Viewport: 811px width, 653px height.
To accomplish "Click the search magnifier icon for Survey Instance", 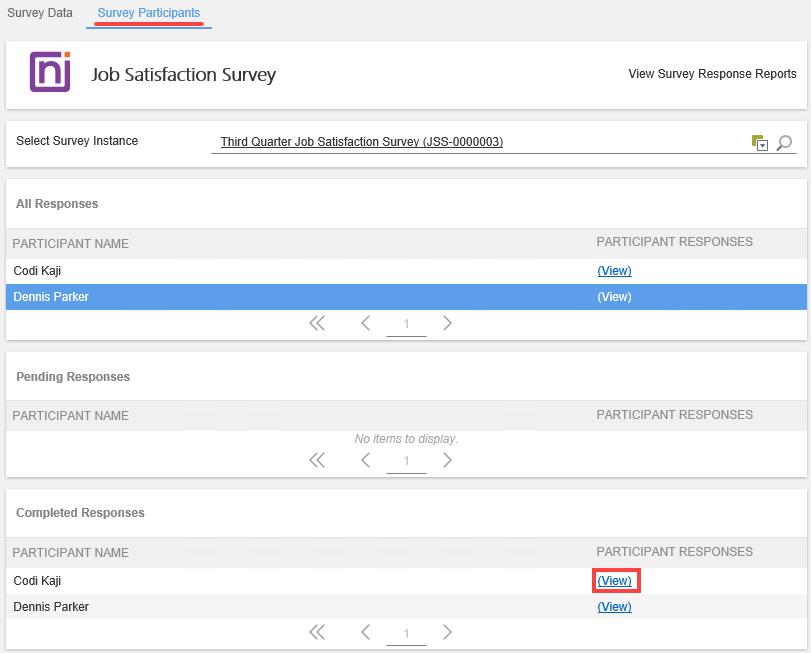I will 785,143.
